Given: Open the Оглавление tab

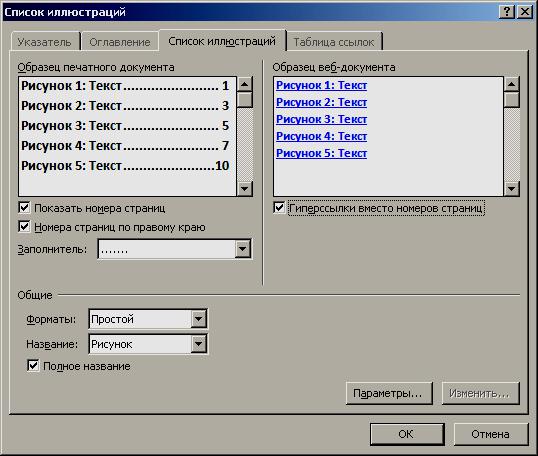Looking at the screenshot, I should [120, 42].
